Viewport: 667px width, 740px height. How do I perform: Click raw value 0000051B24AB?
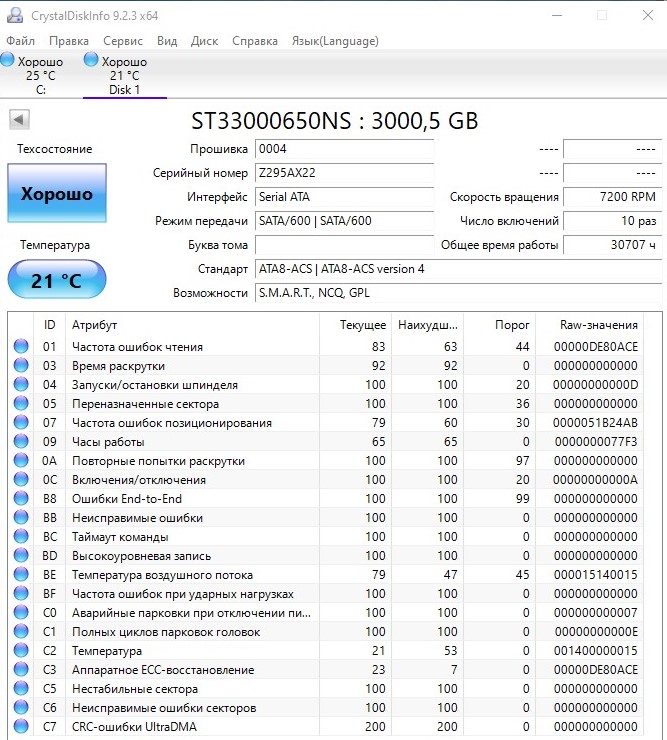[595, 423]
